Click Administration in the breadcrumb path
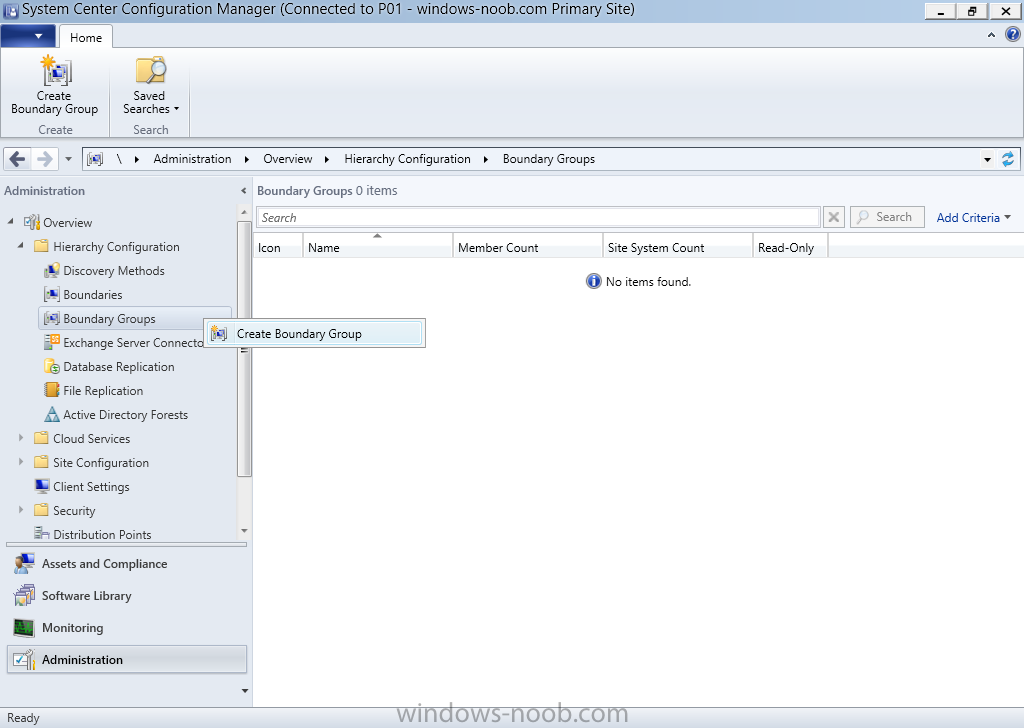This screenshot has width=1024, height=728. coord(192,159)
